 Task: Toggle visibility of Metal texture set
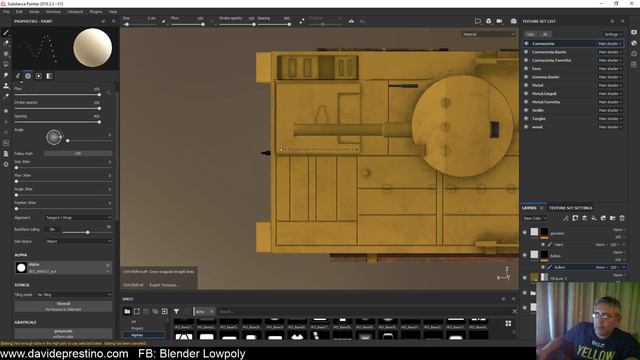pos(526,85)
